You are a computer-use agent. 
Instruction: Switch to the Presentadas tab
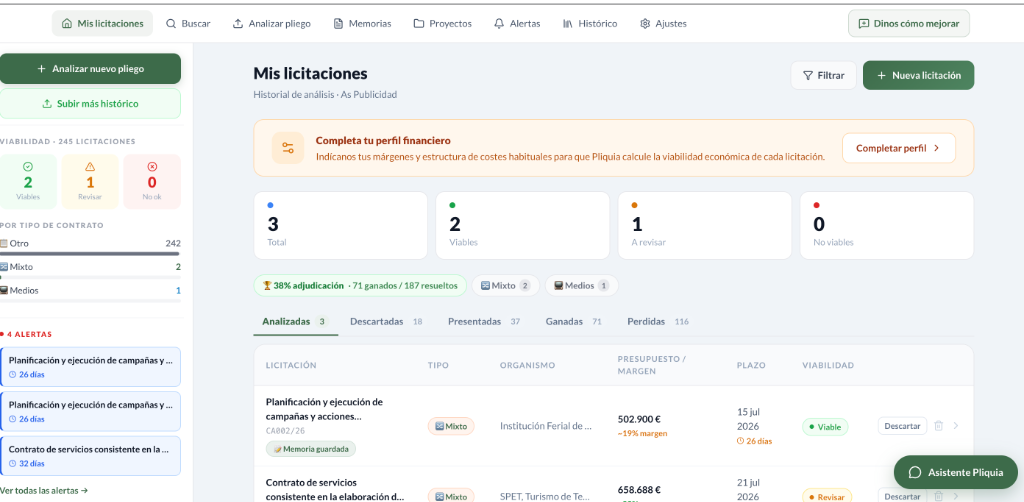(x=484, y=321)
